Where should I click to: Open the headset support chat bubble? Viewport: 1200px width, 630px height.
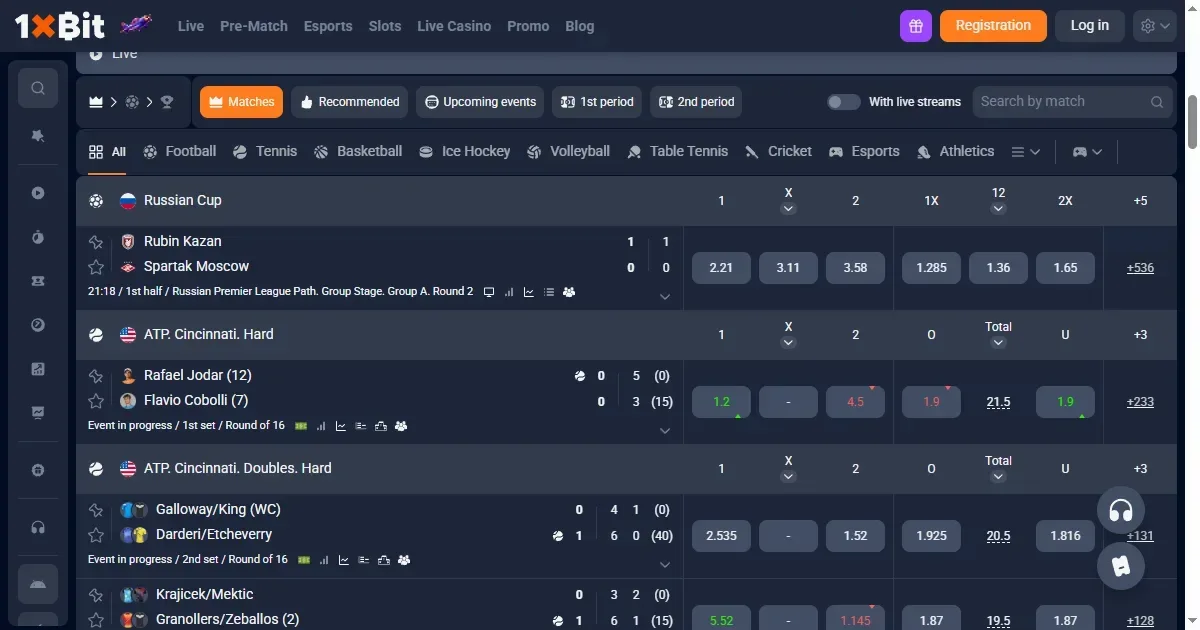1121,511
